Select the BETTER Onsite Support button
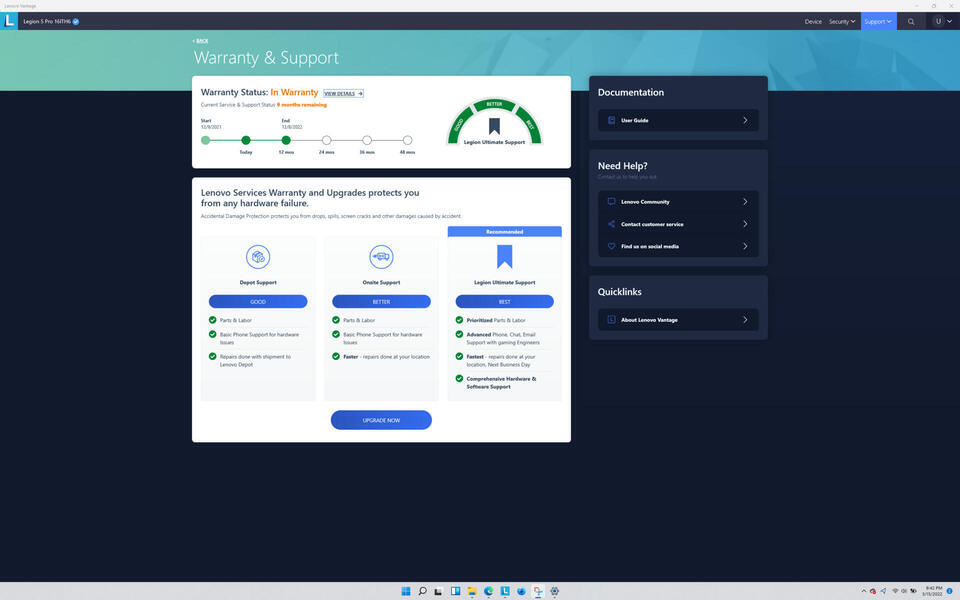The image size is (960, 600). coord(381,301)
